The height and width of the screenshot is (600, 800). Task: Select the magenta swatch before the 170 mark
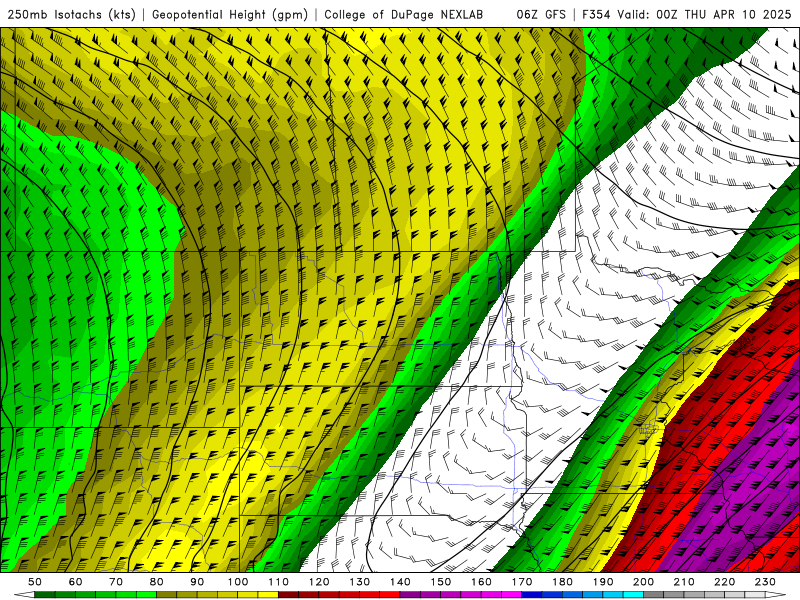point(512,595)
